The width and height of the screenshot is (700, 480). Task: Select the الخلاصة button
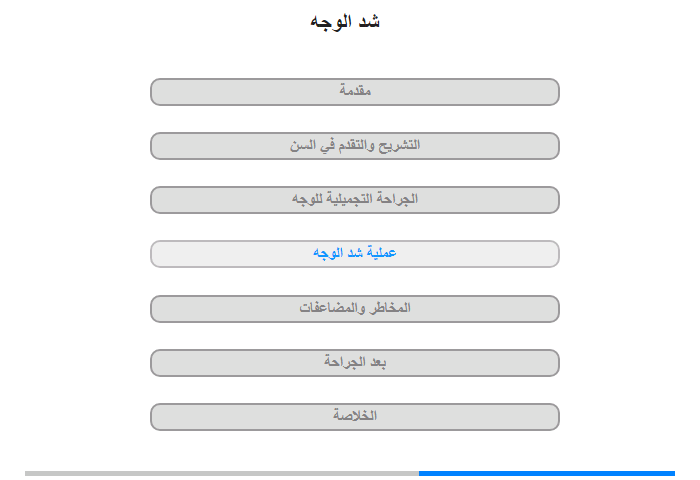354,417
